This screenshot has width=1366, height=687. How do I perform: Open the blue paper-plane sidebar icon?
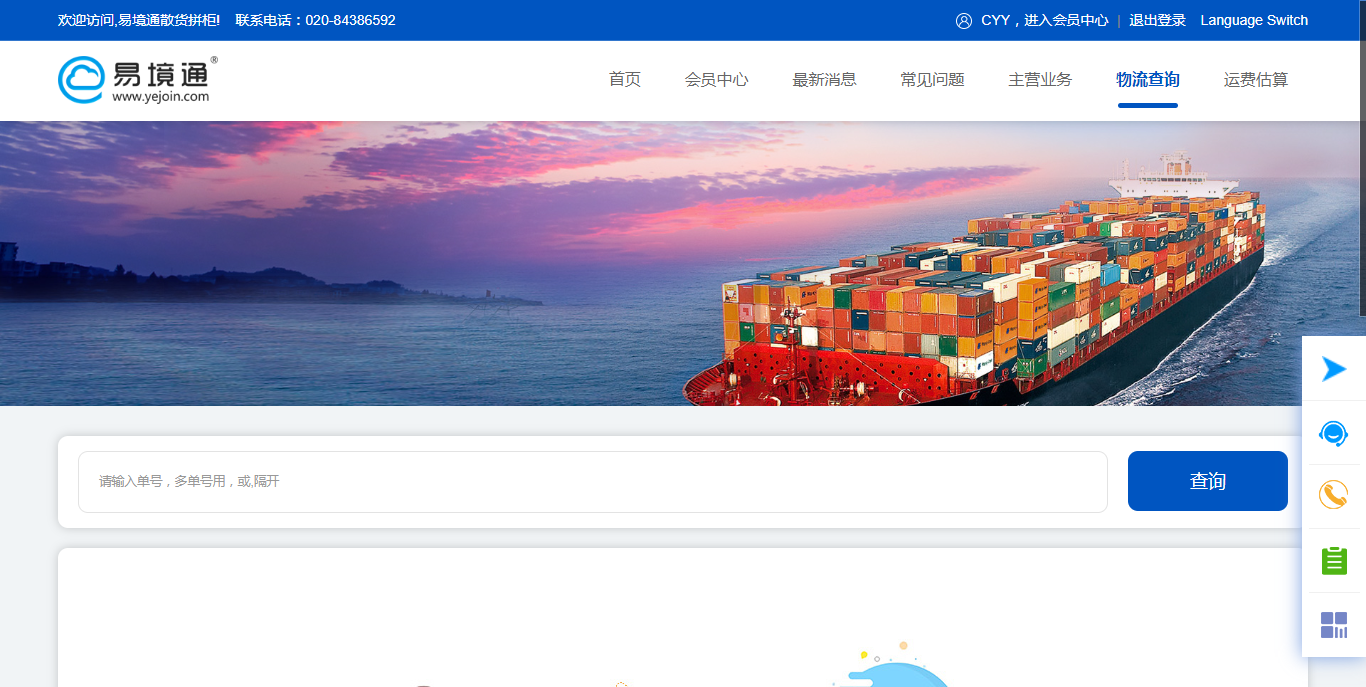[1334, 369]
